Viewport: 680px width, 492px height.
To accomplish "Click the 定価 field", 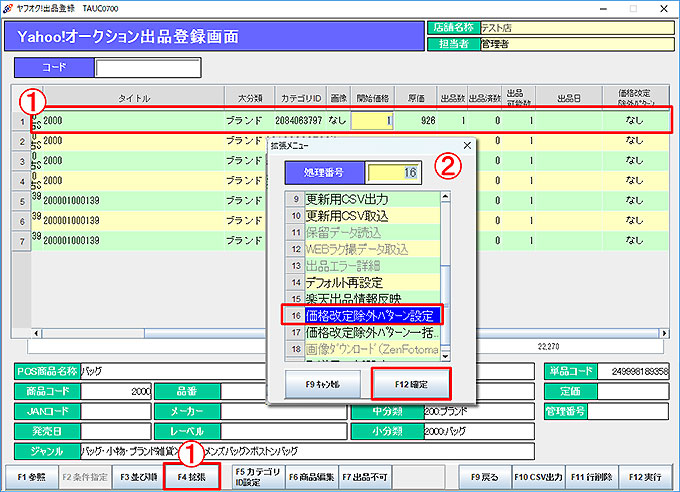I will pos(633,391).
